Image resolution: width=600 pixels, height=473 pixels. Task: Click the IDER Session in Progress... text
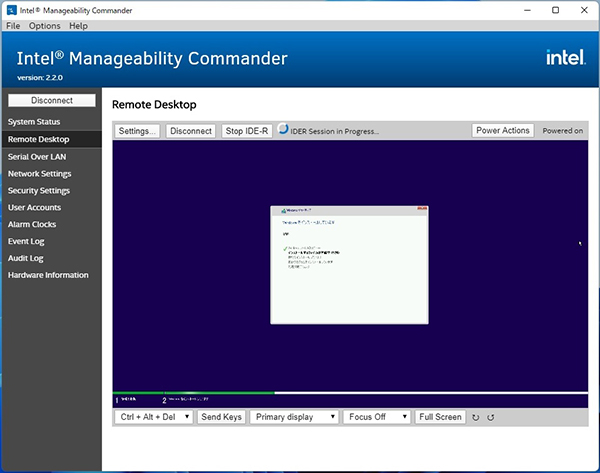[x=334, y=131]
